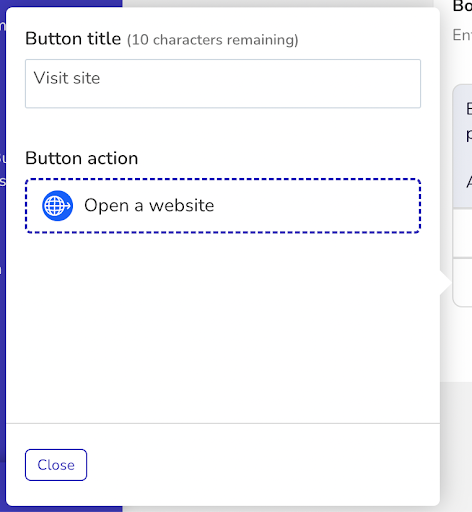Click the cut-off heading at top right

point(462,6)
